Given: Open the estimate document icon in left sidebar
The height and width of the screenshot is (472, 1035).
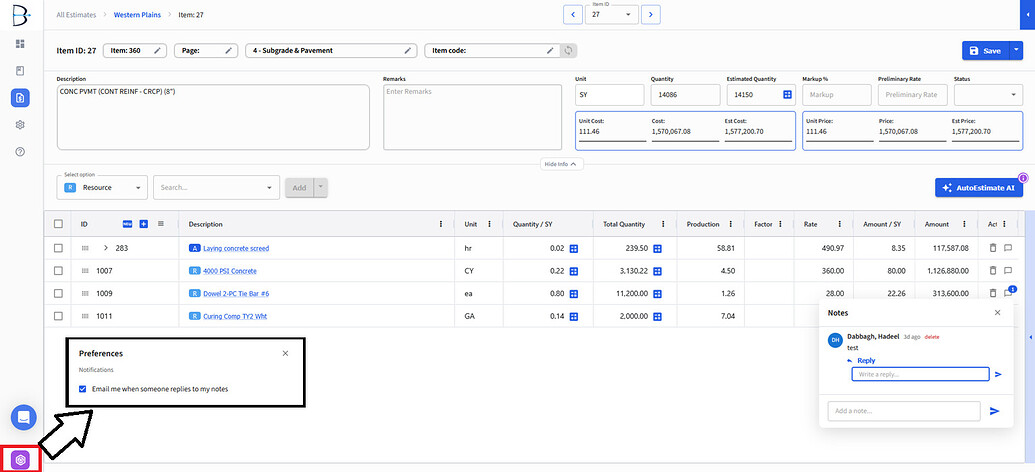Looking at the screenshot, I should [x=20, y=98].
